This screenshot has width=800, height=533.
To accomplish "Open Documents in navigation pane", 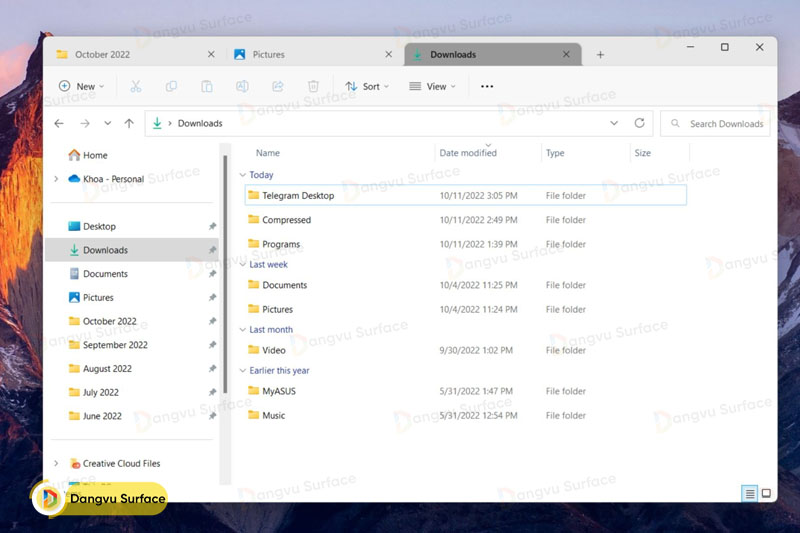I will 98,274.
